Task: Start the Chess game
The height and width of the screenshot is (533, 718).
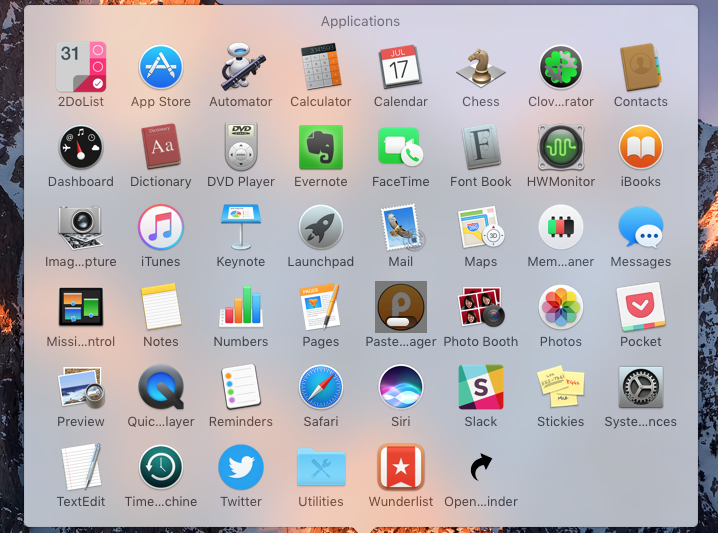Action: [481, 67]
